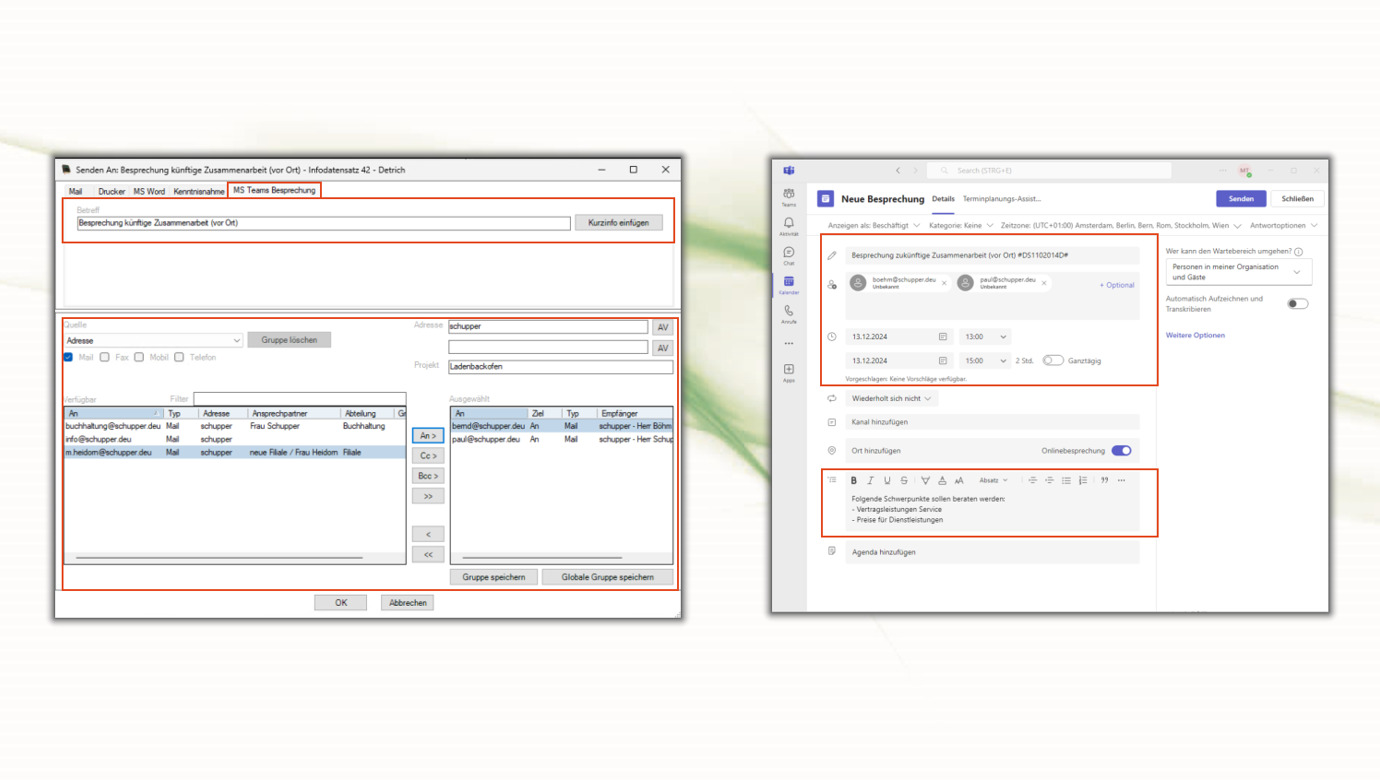Click the Senden button

pos(1241,199)
